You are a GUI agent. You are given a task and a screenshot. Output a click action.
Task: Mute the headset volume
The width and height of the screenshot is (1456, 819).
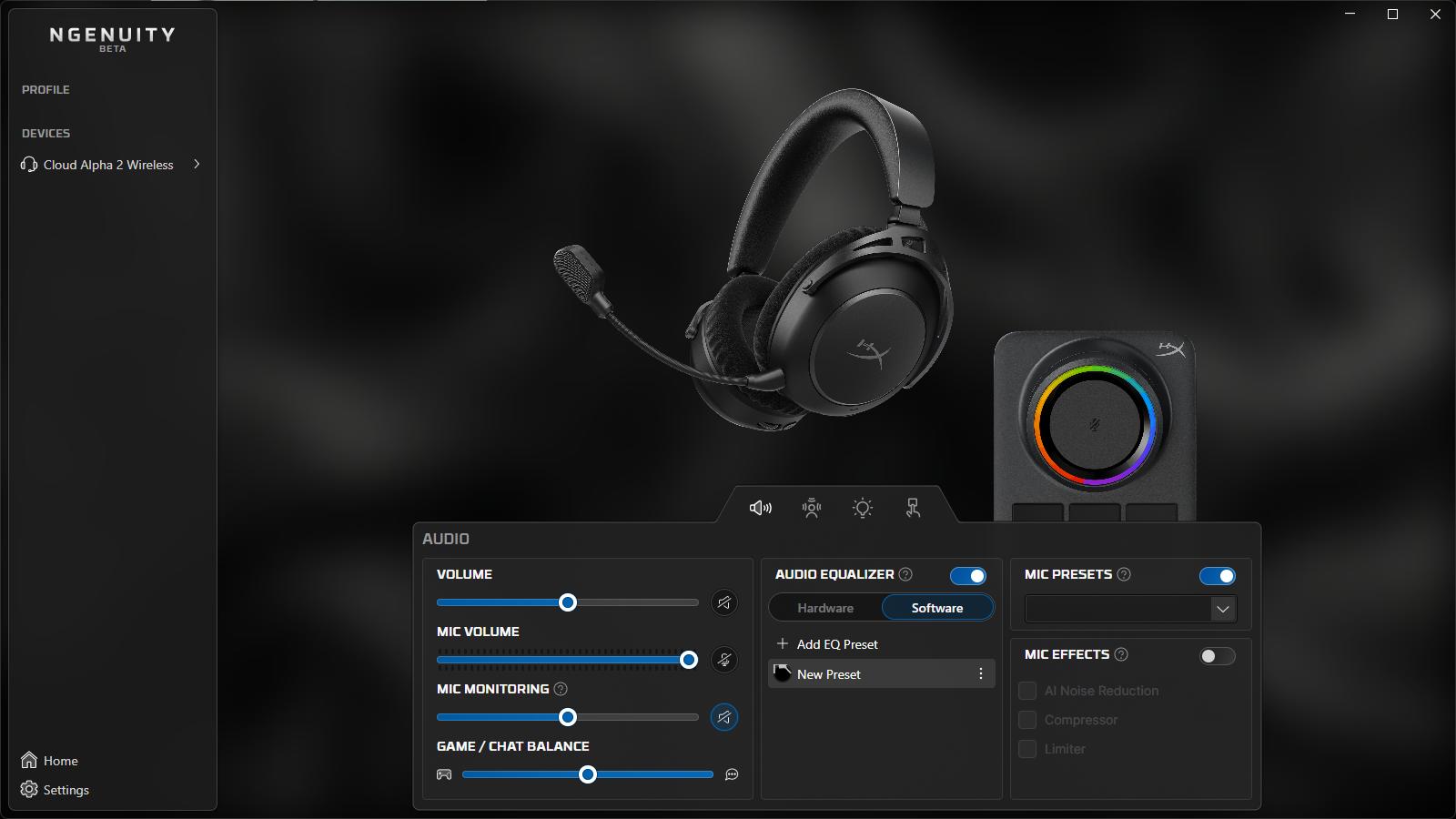click(724, 602)
